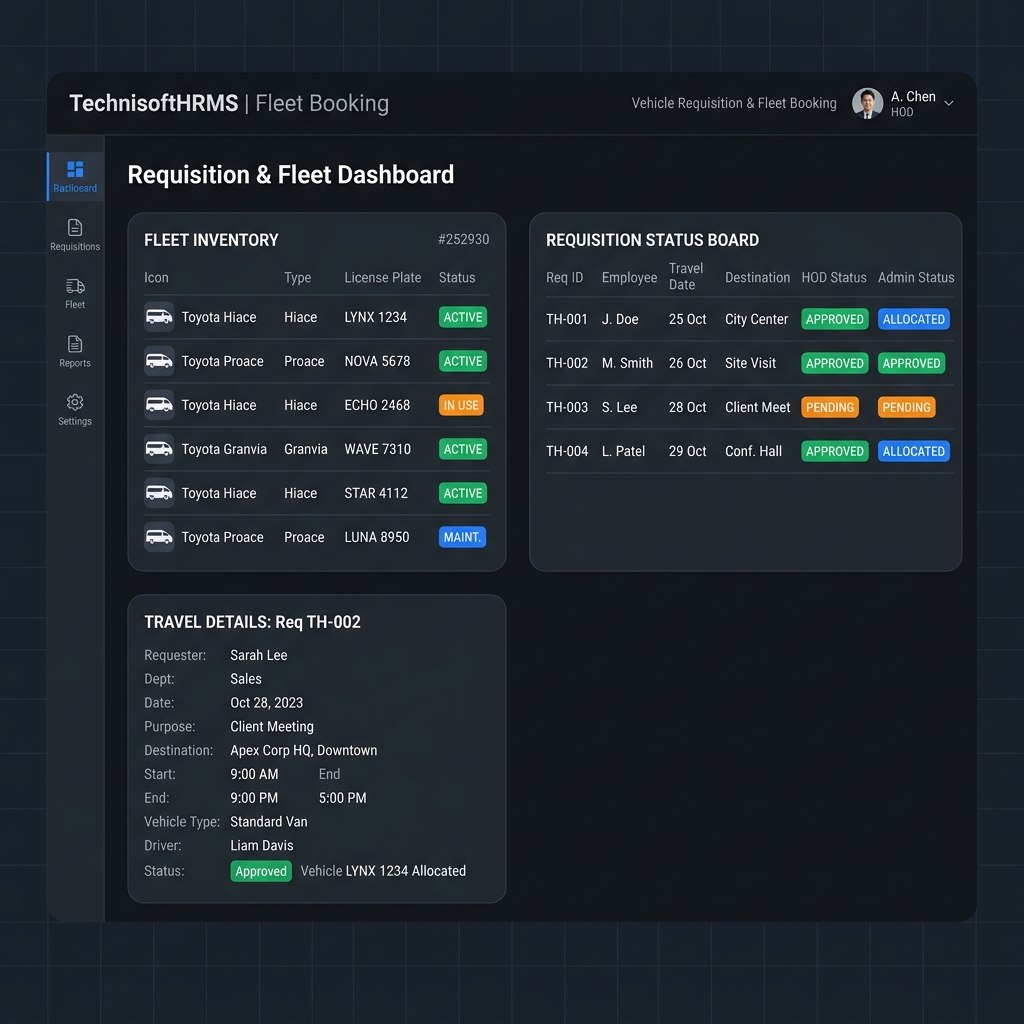Screen dimensions: 1024x1024
Task: Click the fleet inventory ID #252930
Action: [463, 239]
